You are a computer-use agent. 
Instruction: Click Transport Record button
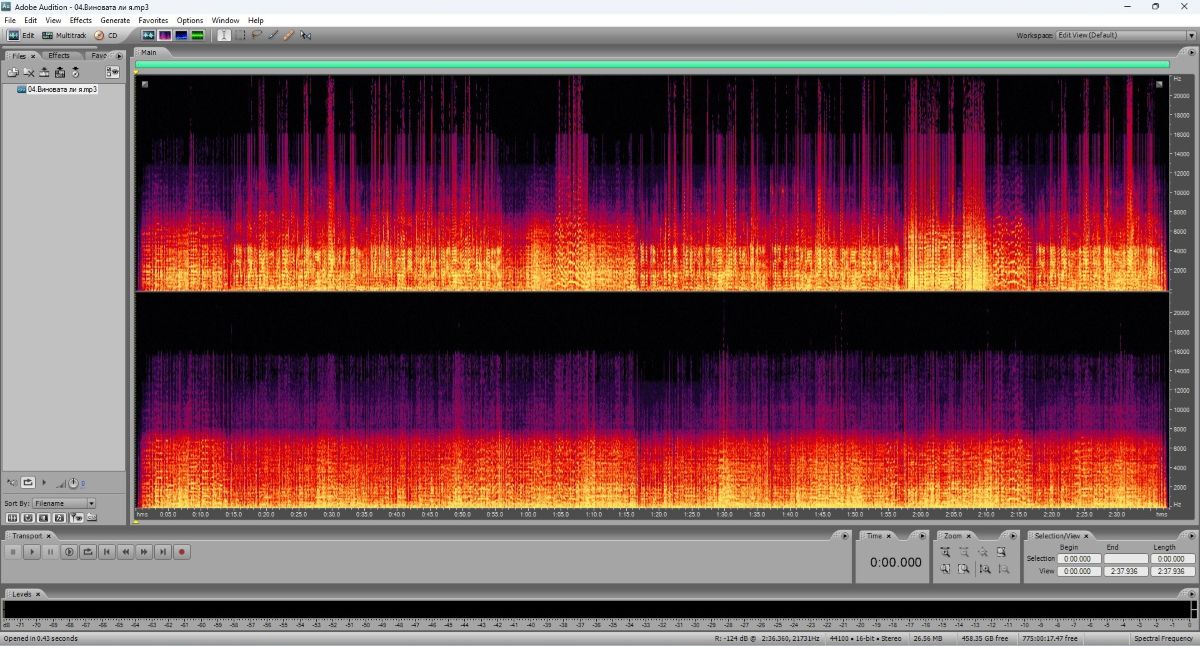[x=182, y=551]
